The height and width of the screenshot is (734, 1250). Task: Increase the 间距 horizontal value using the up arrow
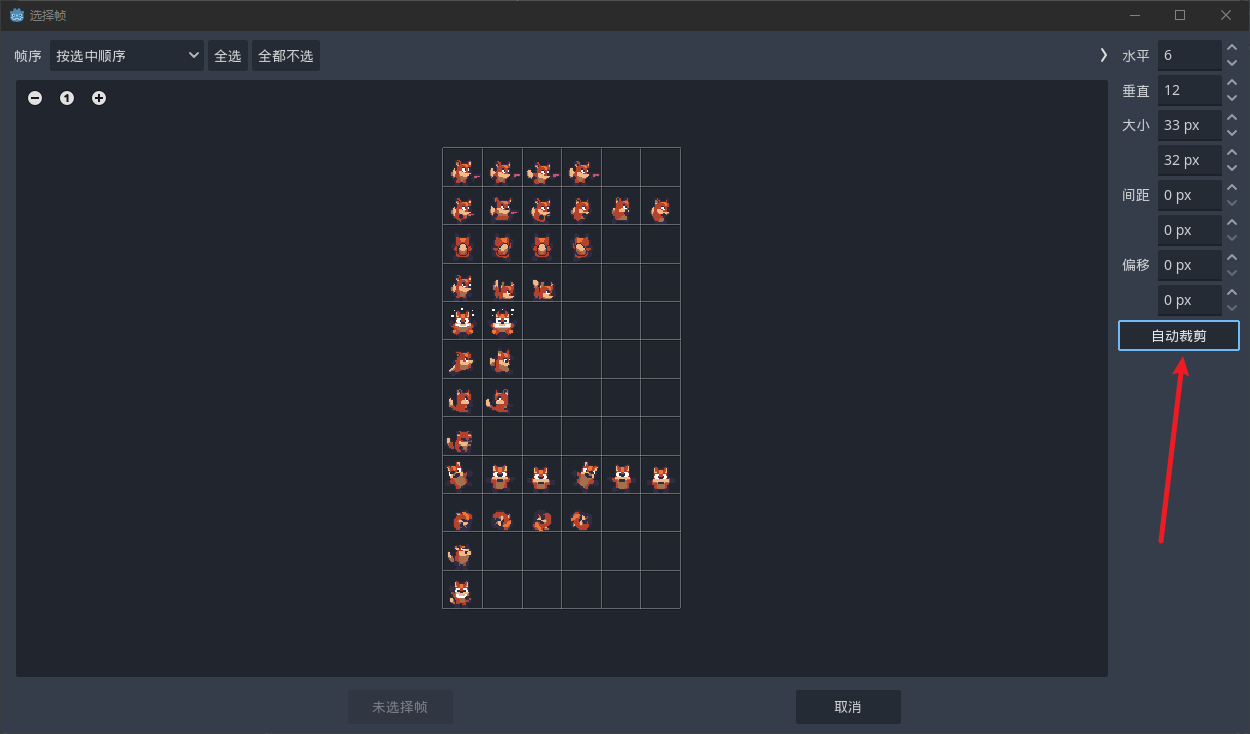tap(1232, 188)
